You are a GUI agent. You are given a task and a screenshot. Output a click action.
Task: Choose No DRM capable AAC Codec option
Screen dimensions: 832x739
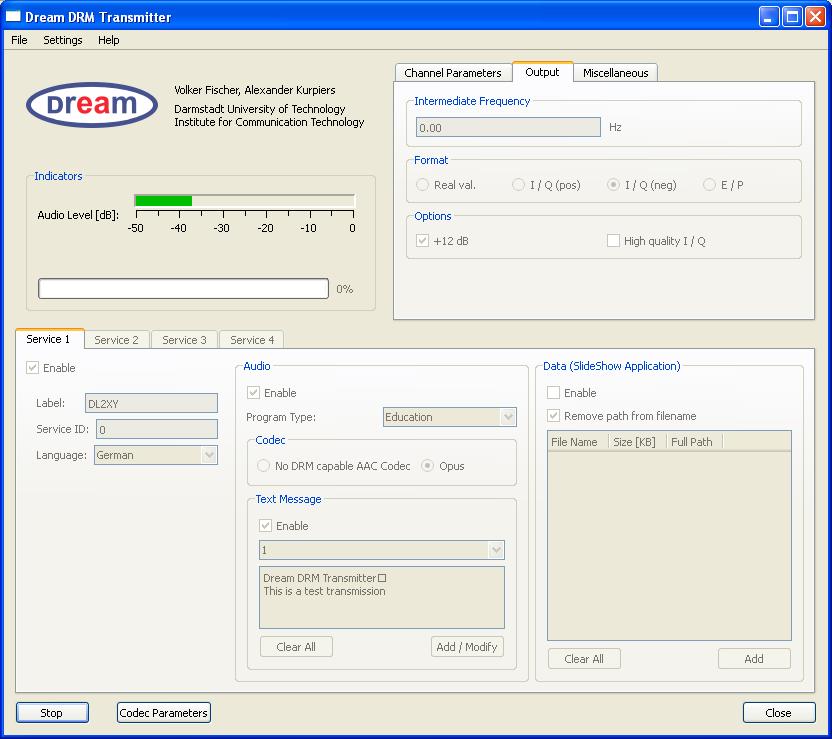[x=263, y=466]
